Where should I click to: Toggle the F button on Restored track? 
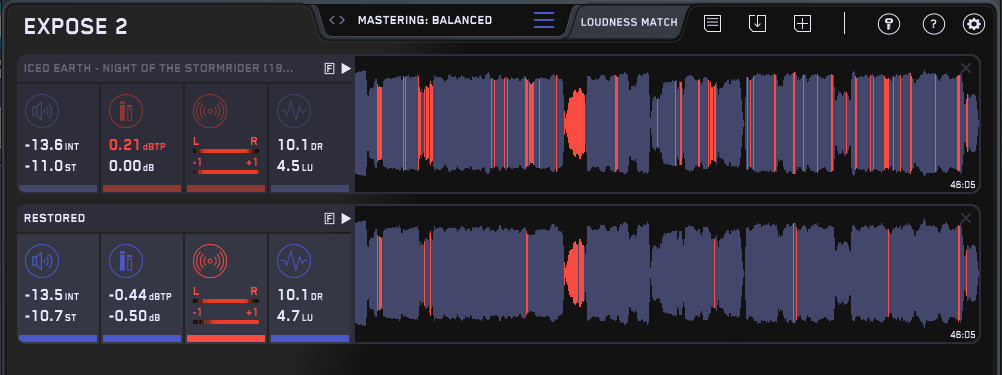[x=330, y=218]
